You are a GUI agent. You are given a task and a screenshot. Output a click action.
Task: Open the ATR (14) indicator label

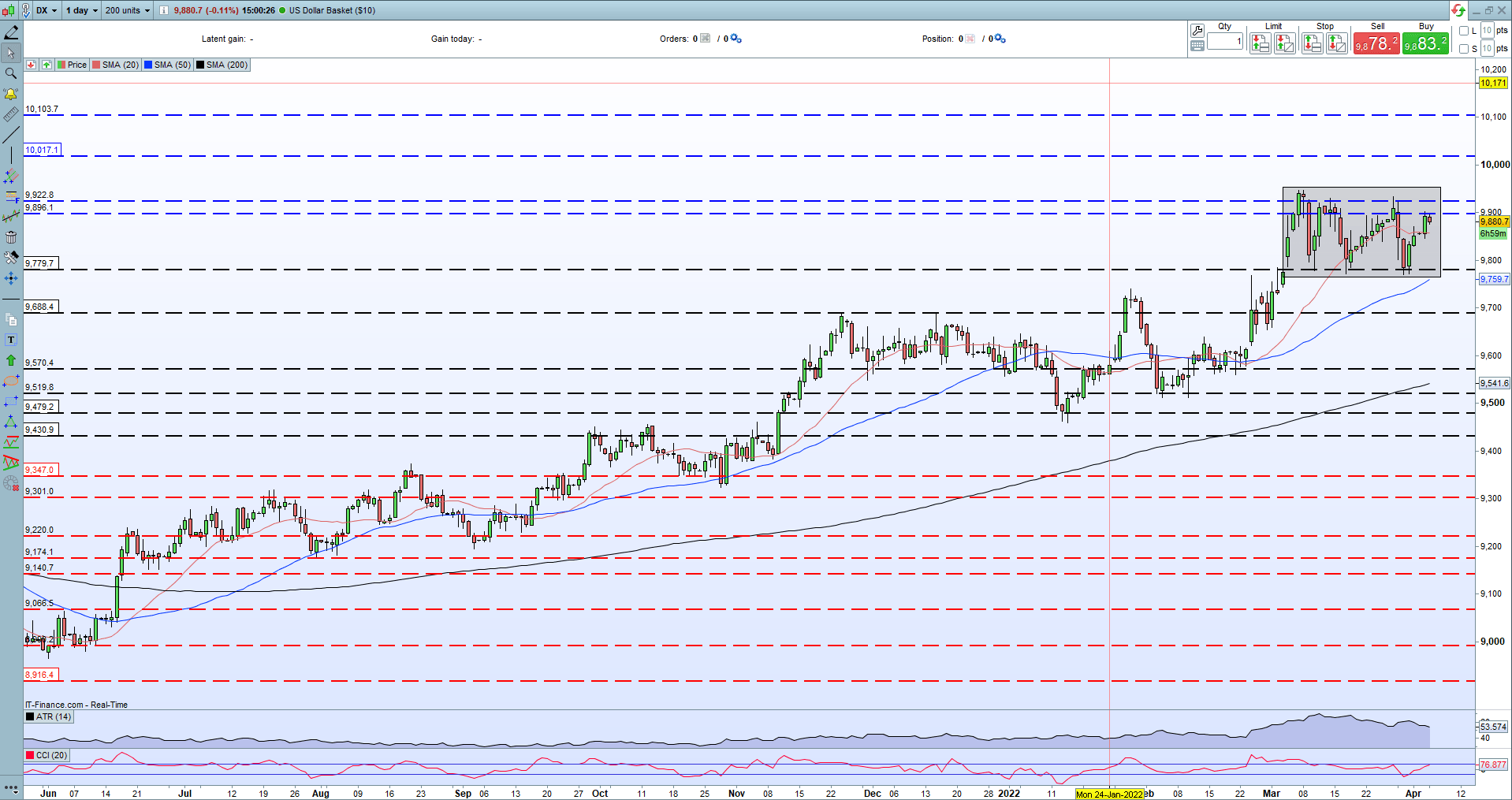[48, 716]
